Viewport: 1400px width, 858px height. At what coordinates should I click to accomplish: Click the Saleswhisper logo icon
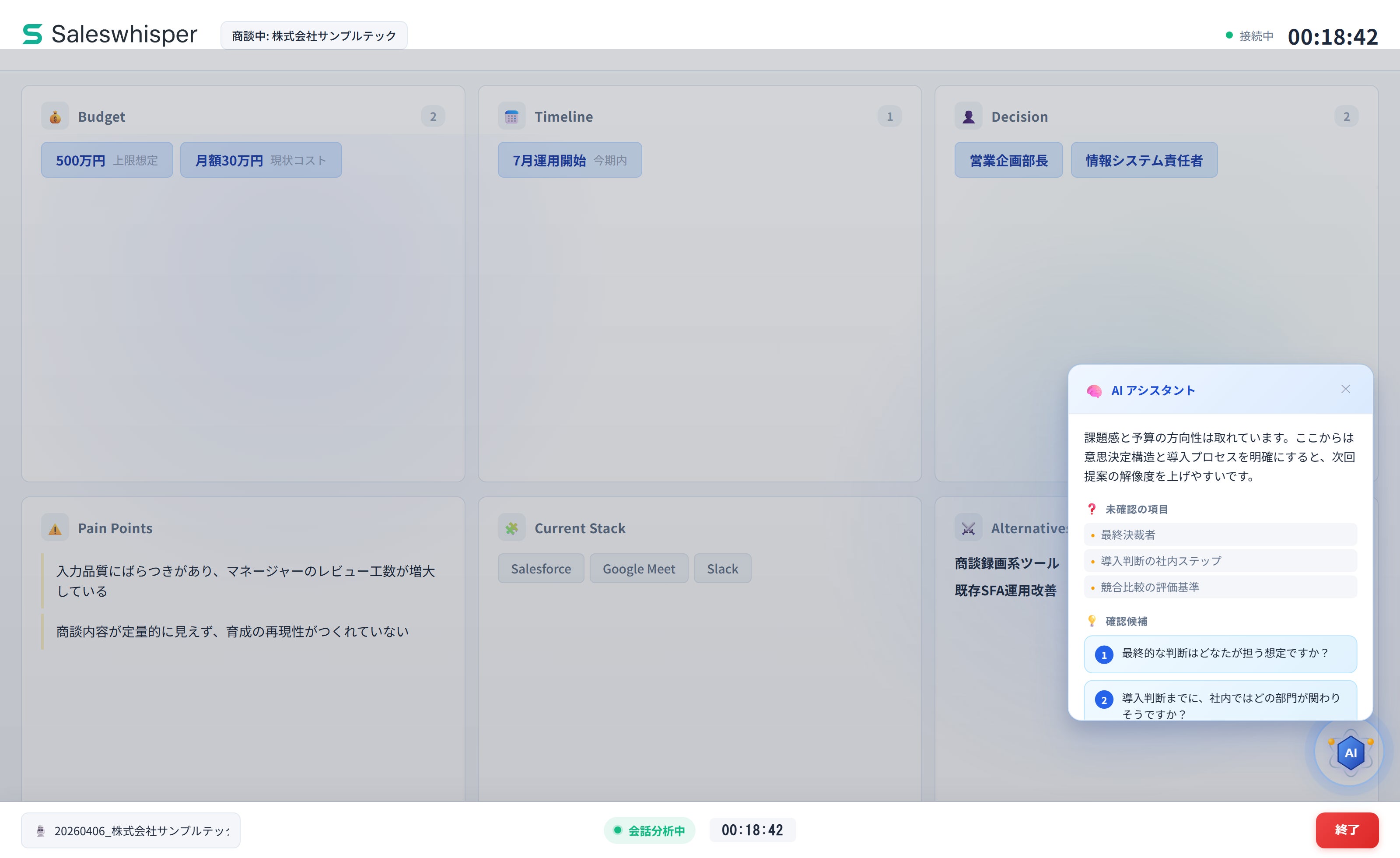[x=32, y=34]
